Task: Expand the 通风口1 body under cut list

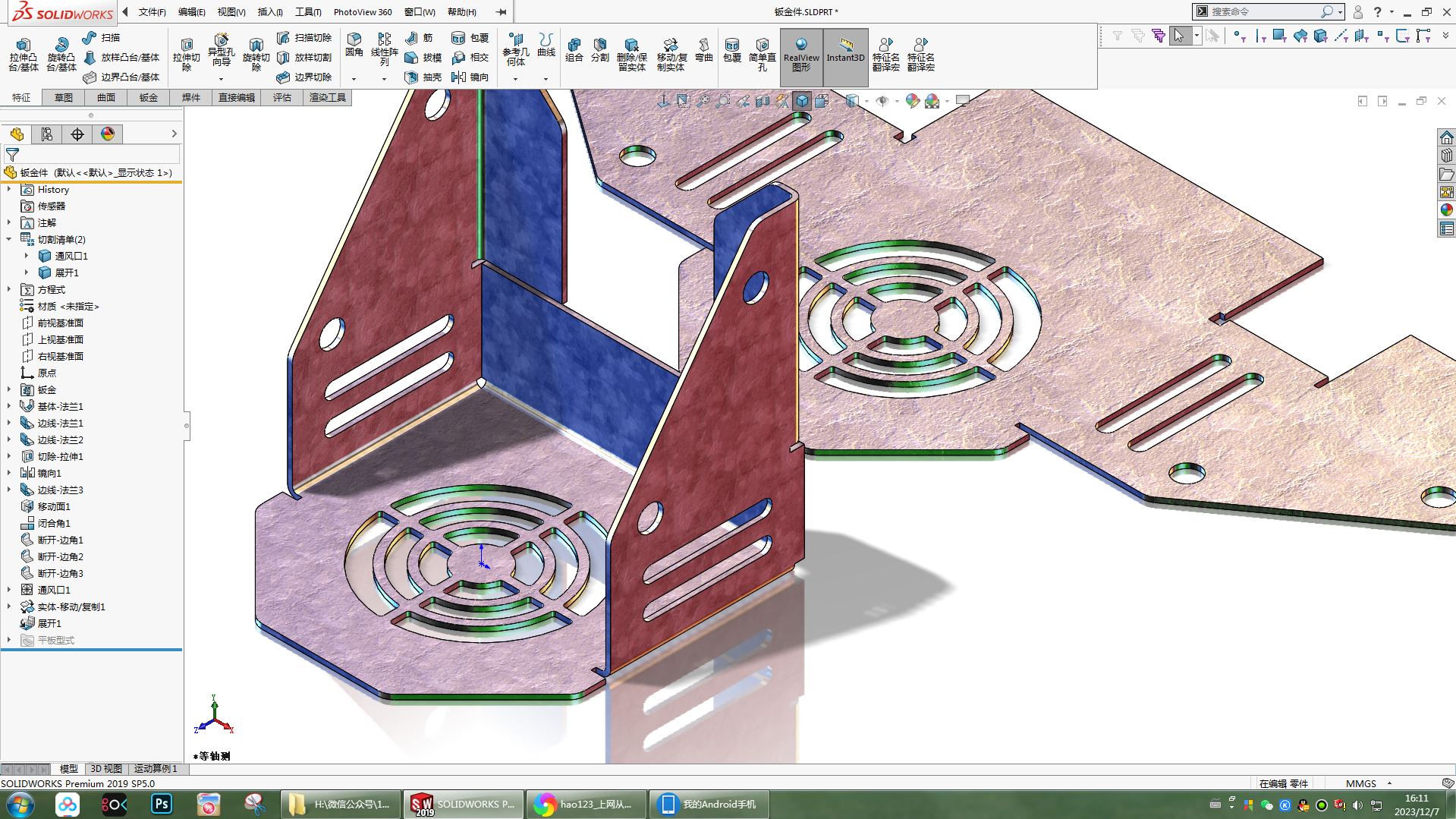Action: coord(27,256)
